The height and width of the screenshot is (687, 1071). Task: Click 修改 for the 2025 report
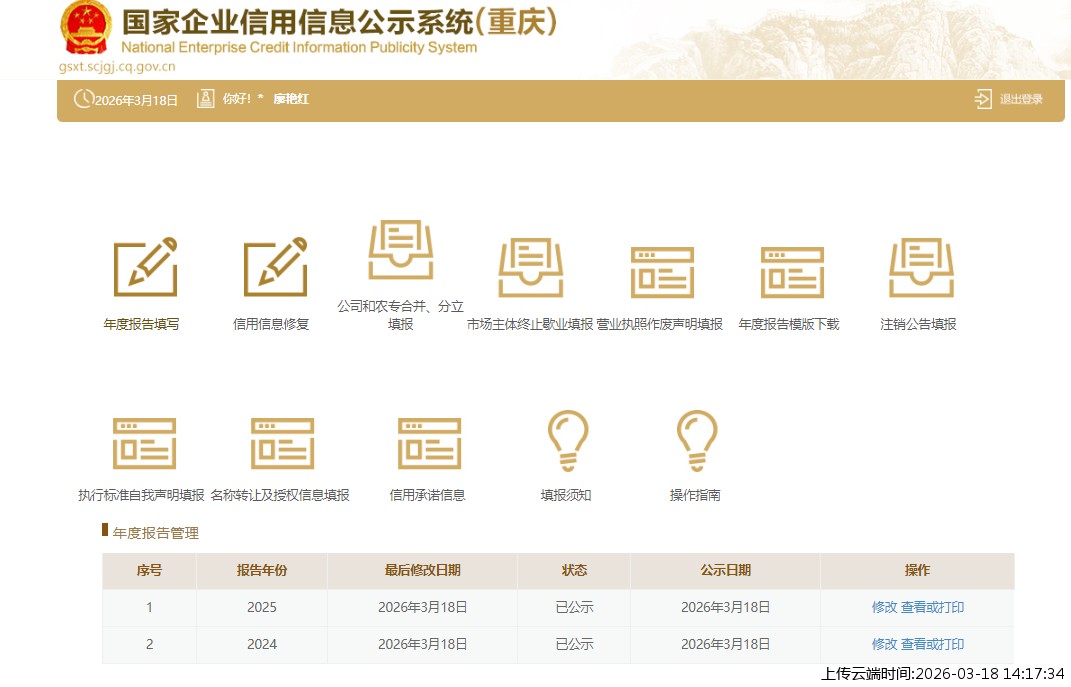click(884, 607)
